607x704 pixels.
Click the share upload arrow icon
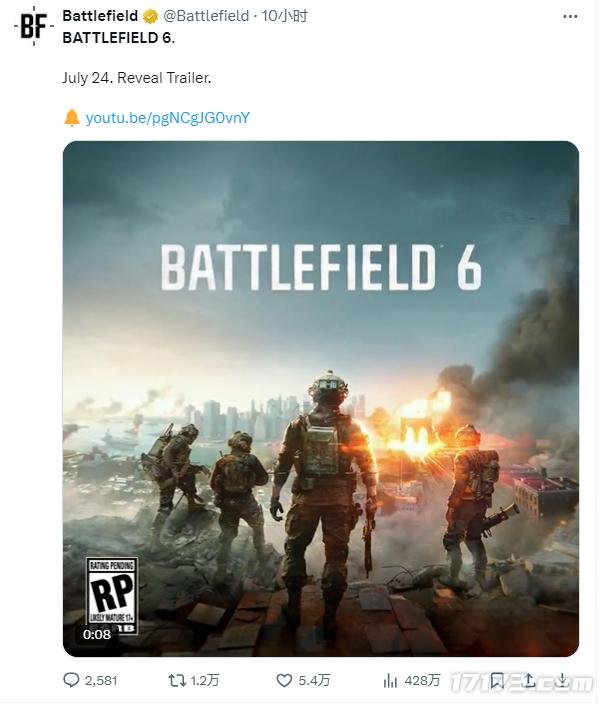tap(529, 680)
